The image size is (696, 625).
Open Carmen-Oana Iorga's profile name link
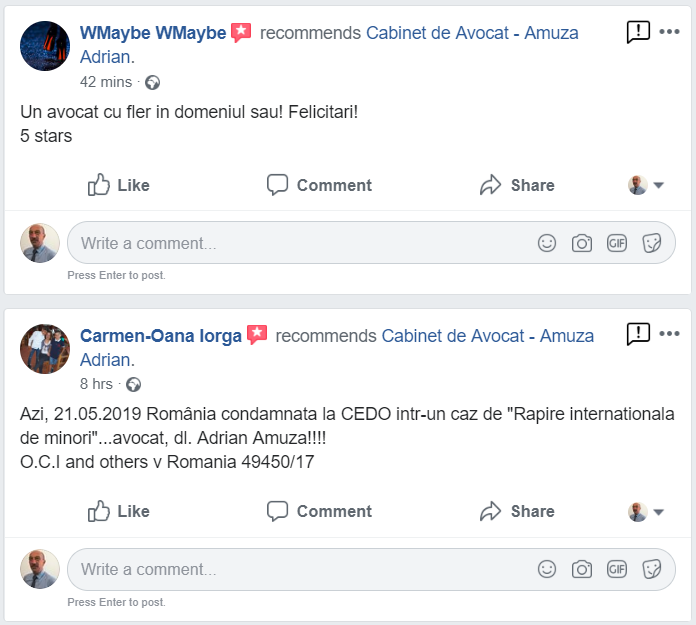click(160, 336)
